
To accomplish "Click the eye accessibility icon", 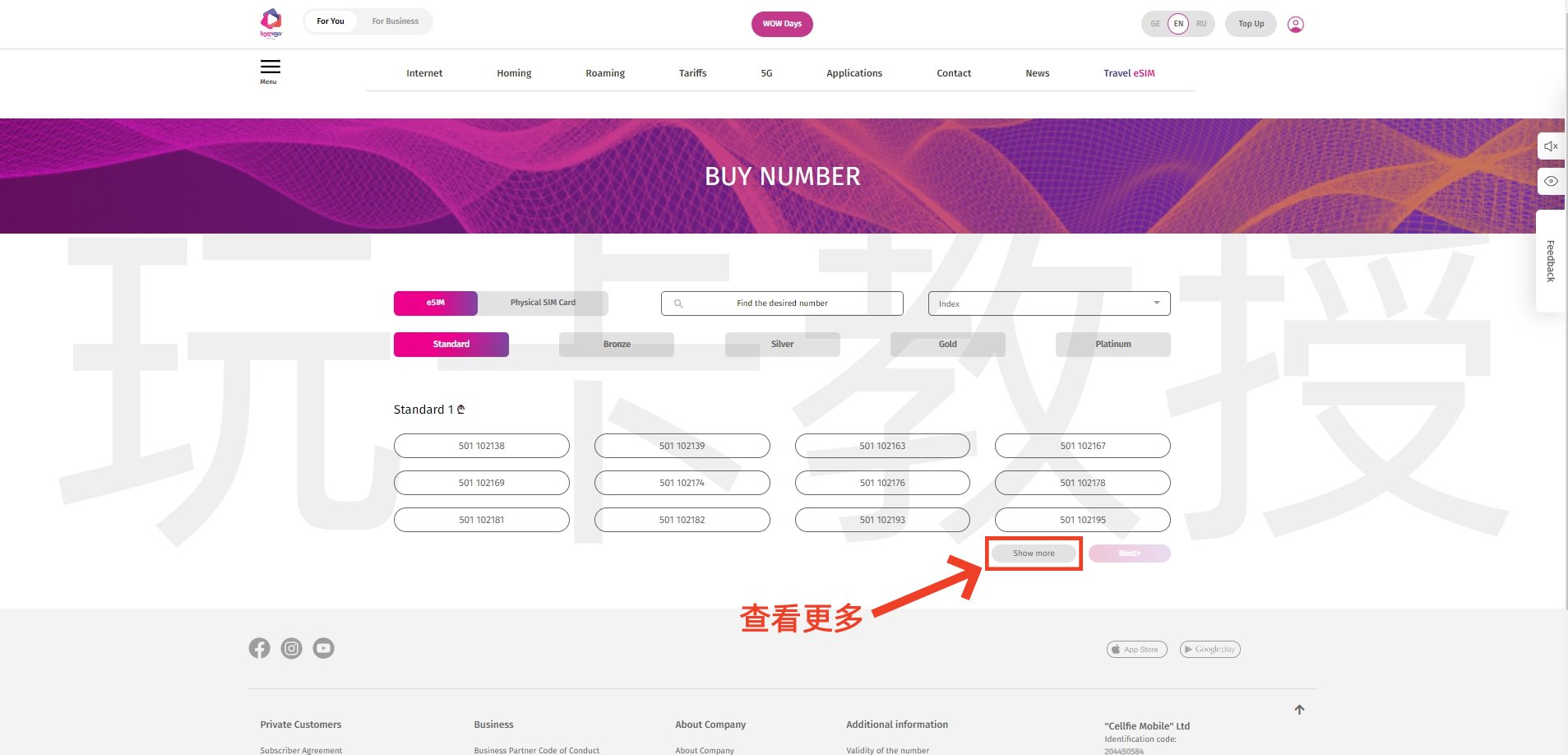I will [x=1550, y=181].
